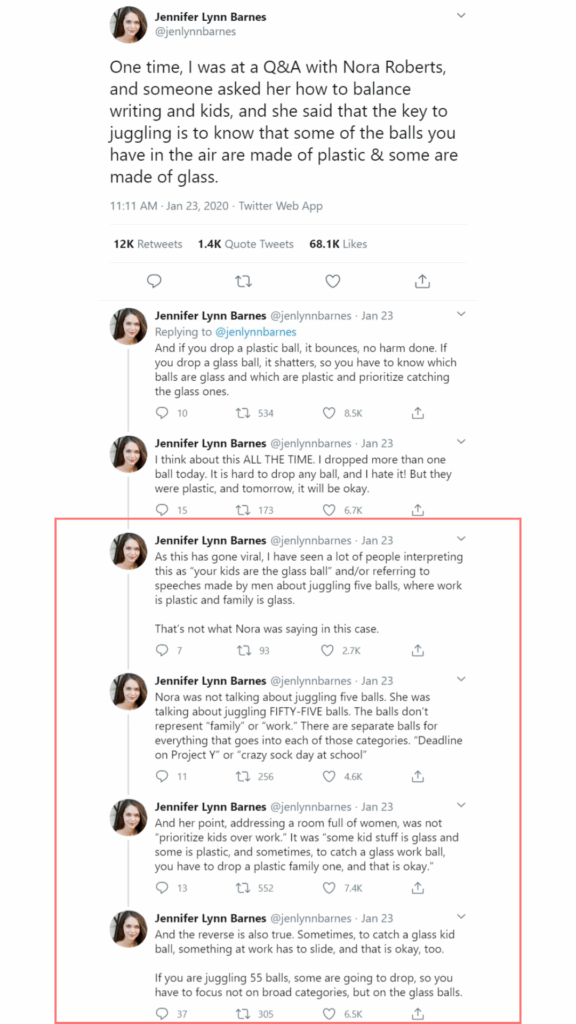Like the reply with 7.4K likes

[330, 888]
